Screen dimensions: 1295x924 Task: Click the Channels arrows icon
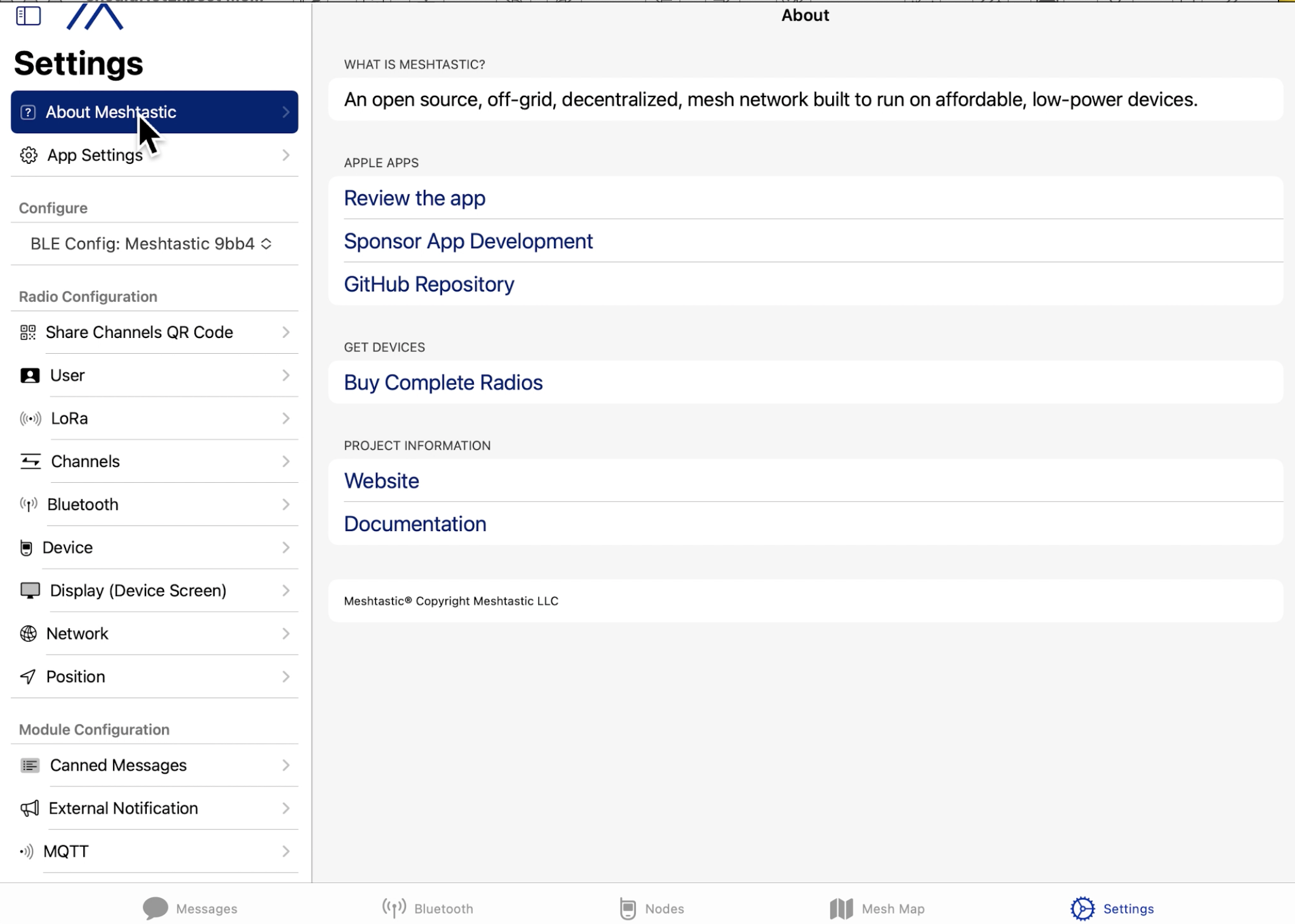pos(31,461)
